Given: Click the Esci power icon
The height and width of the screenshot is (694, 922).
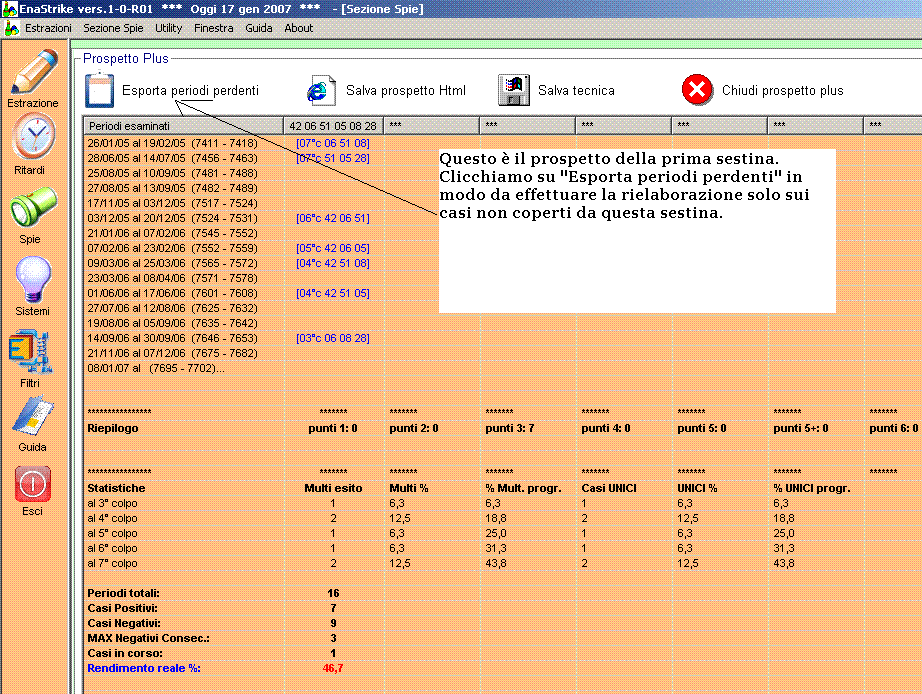Looking at the screenshot, I should coord(33,484).
